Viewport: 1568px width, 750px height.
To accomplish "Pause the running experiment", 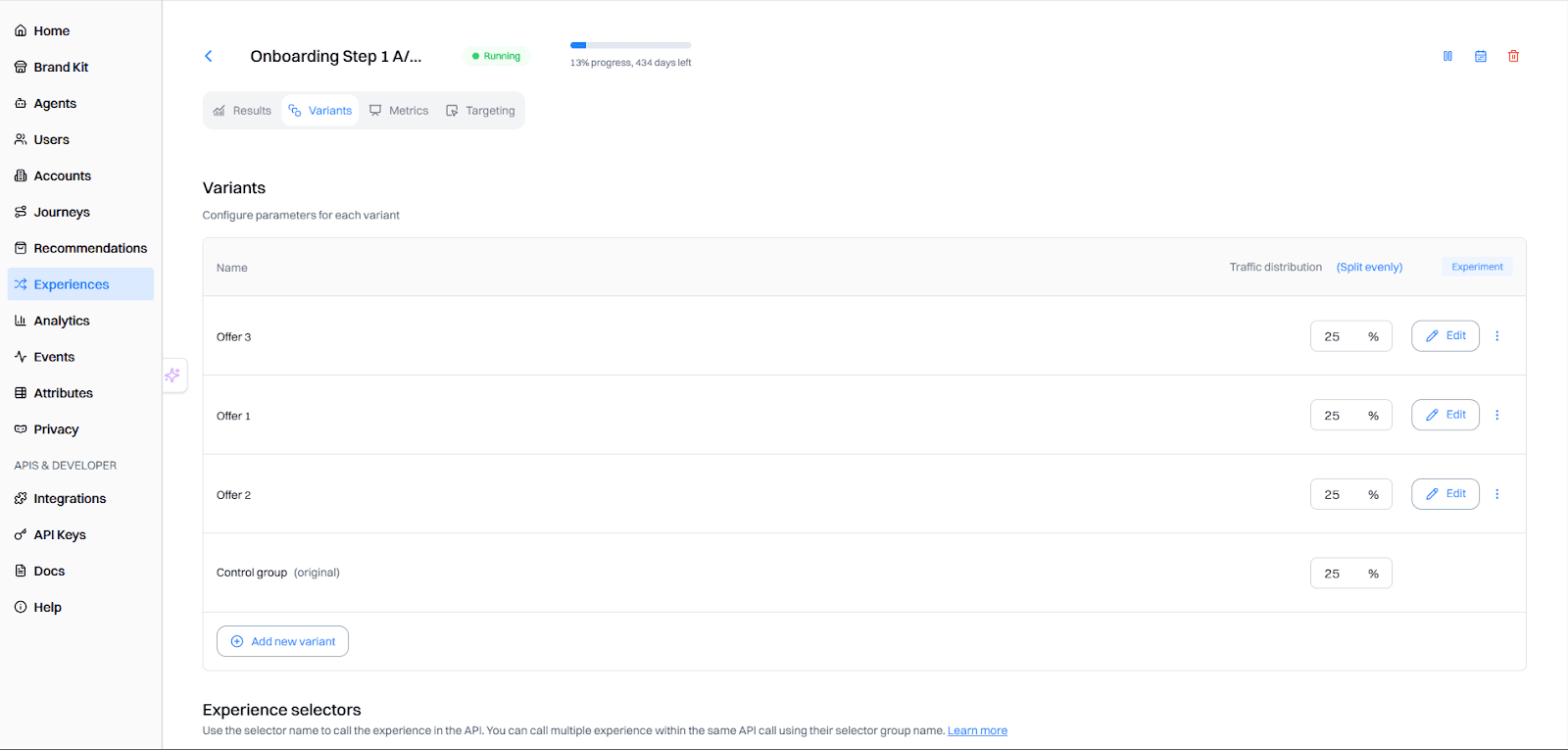I will click(x=1447, y=56).
